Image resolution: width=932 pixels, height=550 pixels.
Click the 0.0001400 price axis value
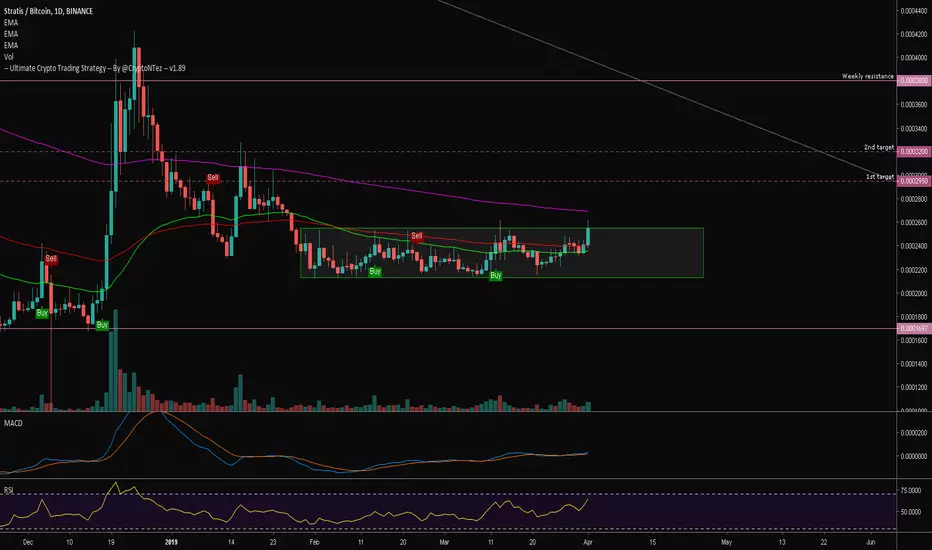914,364
